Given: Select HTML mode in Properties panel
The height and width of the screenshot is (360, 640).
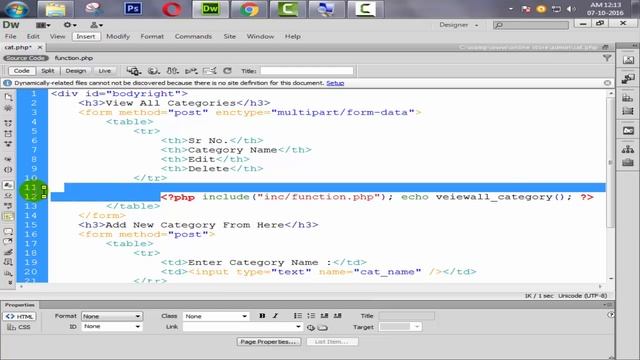Looking at the screenshot, I should [x=19, y=316].
